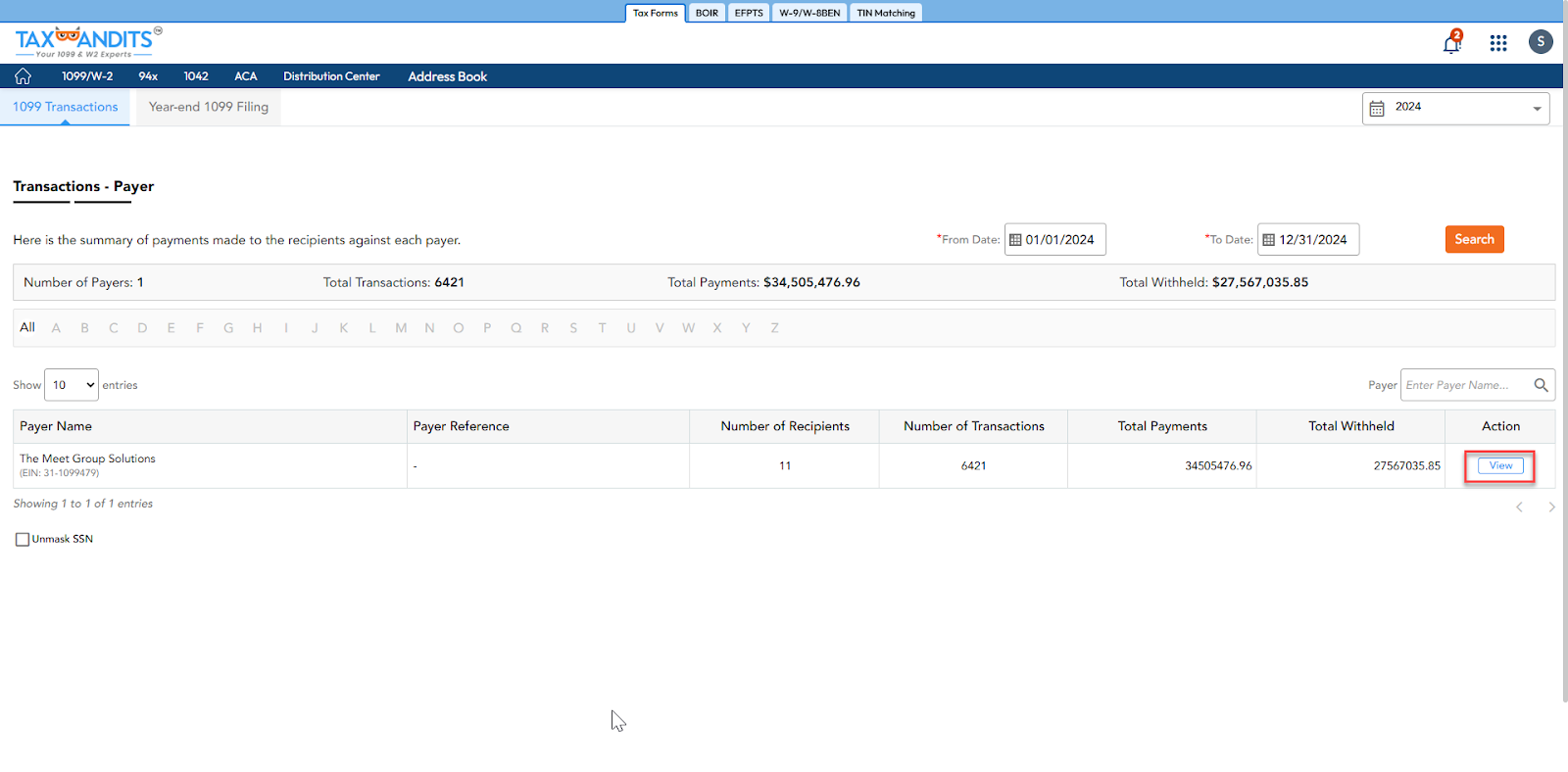Open the notifications bell
Viewport: 1568px width, 772px height.
1452,43
